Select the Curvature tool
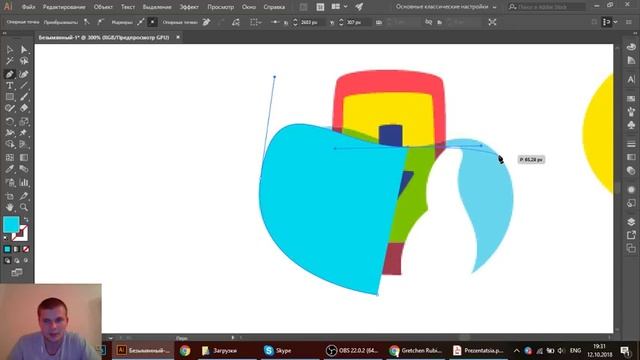This screenshot has width=640, height=360. click(x=24, y=74)
